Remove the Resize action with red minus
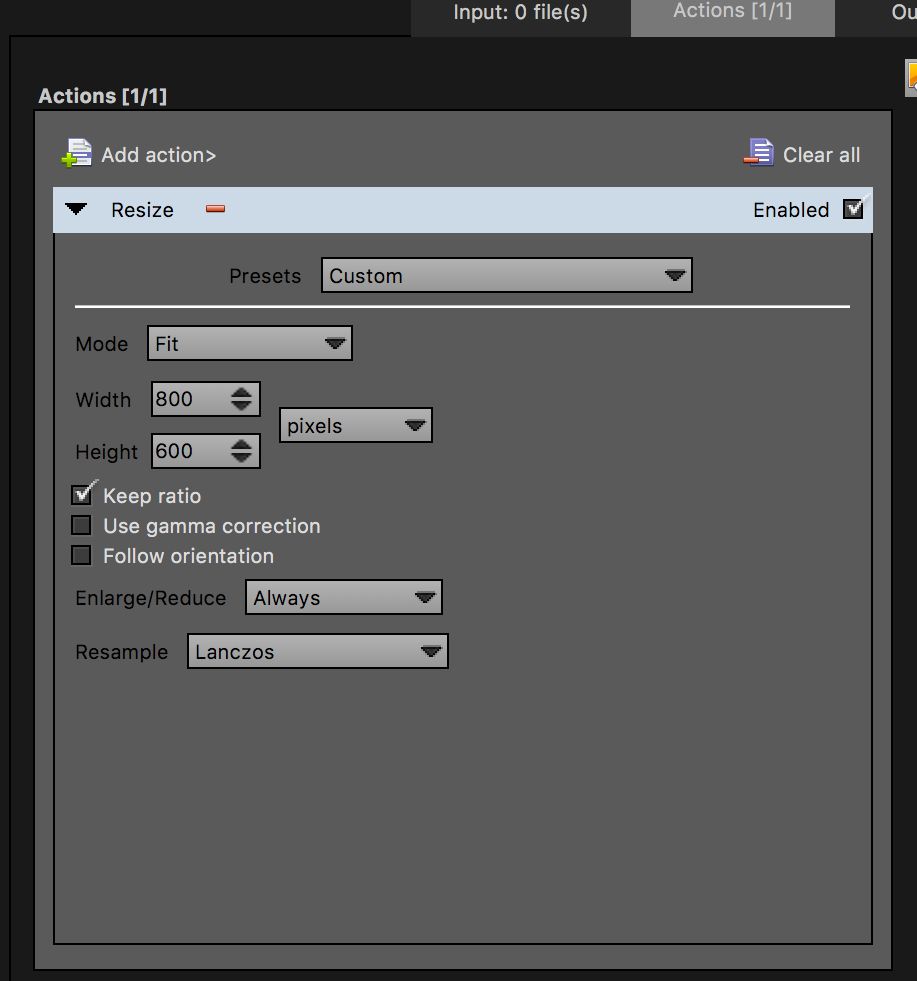917x981 pixels. [x=215, y=209]
